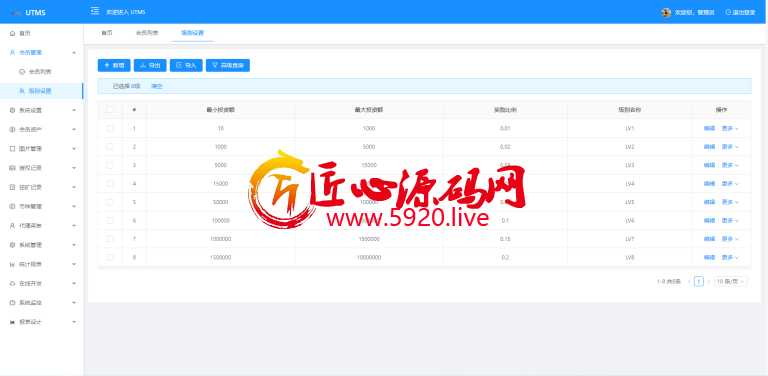The width and height of the screenshot is (768, 376).
Task: Open the advanced query filter
Action: click(228, 66)
